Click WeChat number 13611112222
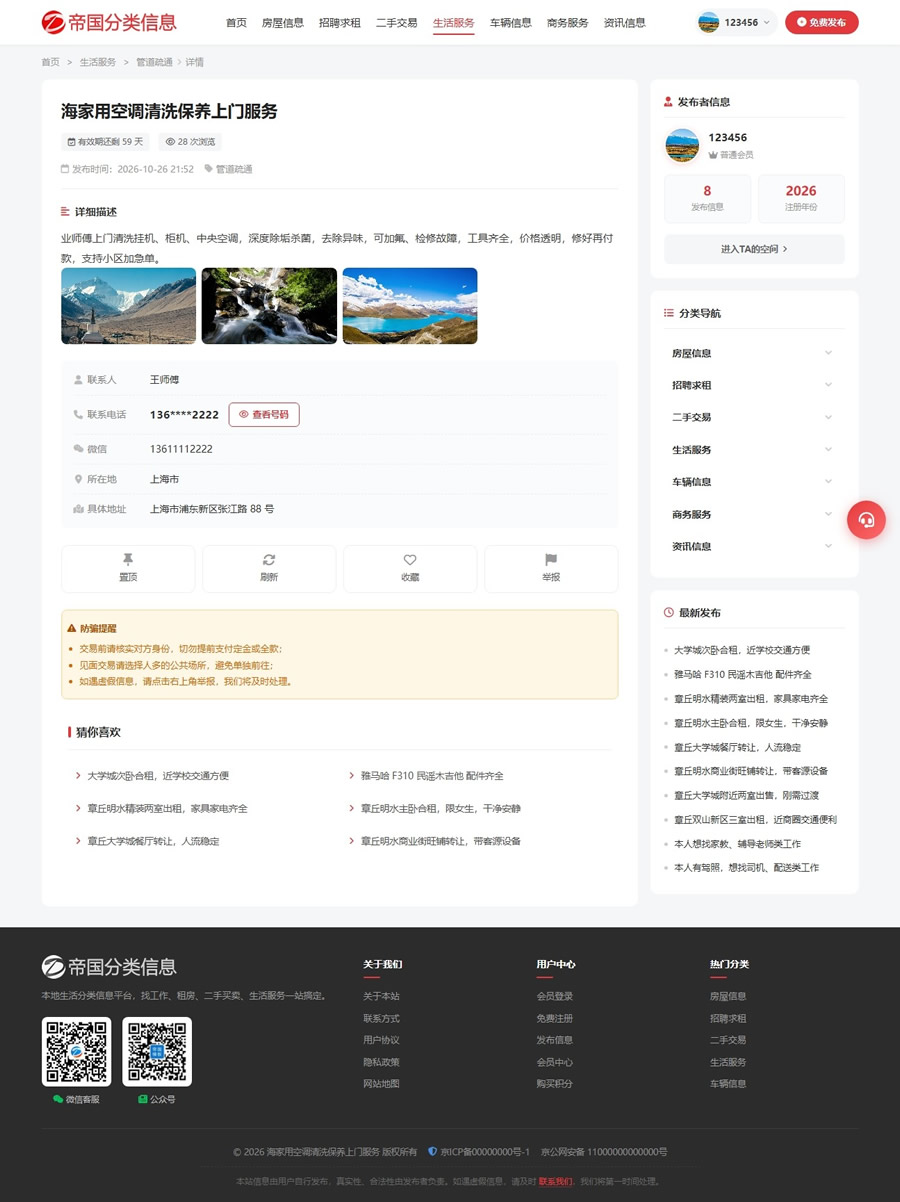 pos(181,449)
